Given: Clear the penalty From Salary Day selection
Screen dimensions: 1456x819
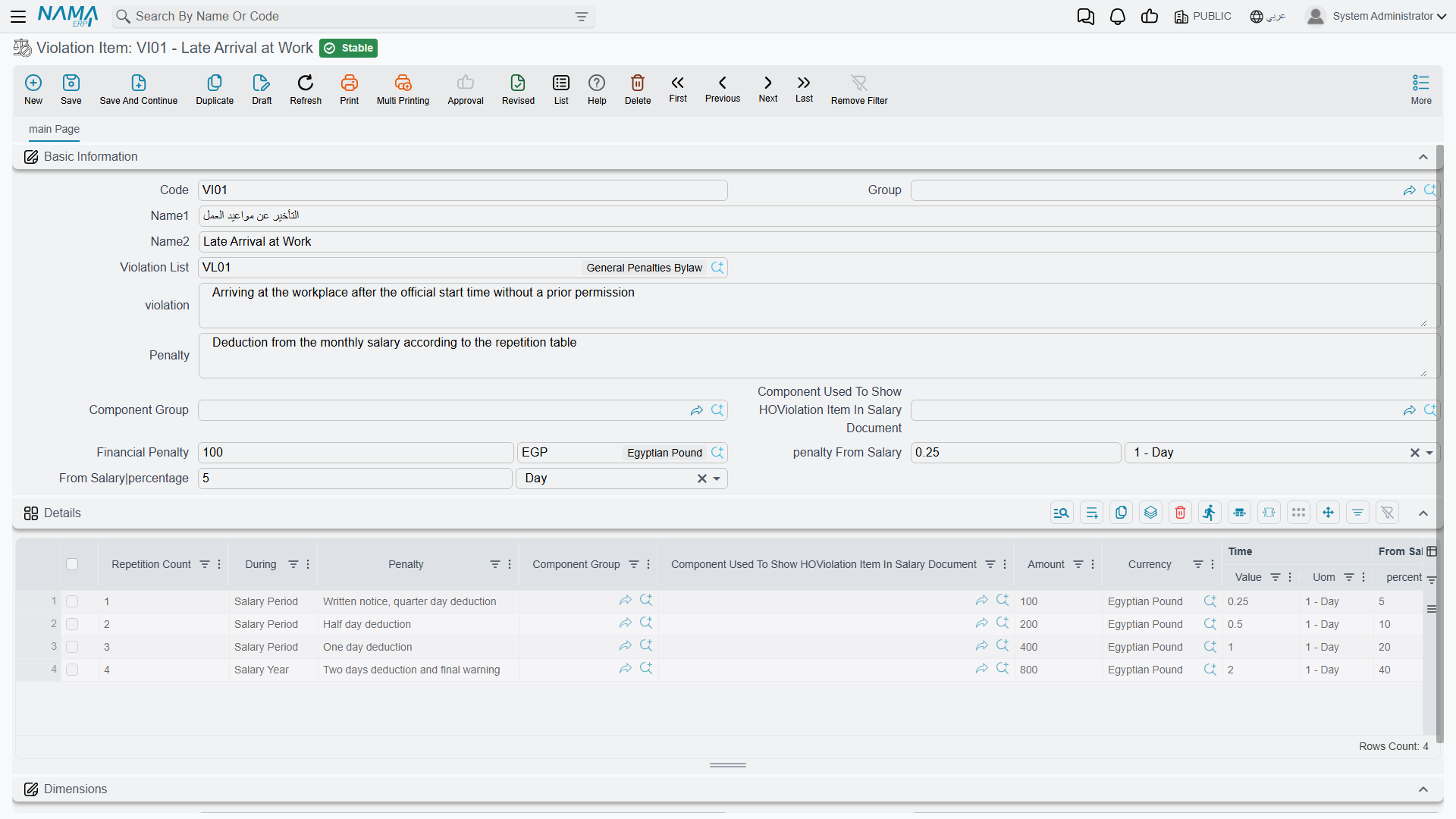Looking at the screenshot, I should coord(1414,453).
